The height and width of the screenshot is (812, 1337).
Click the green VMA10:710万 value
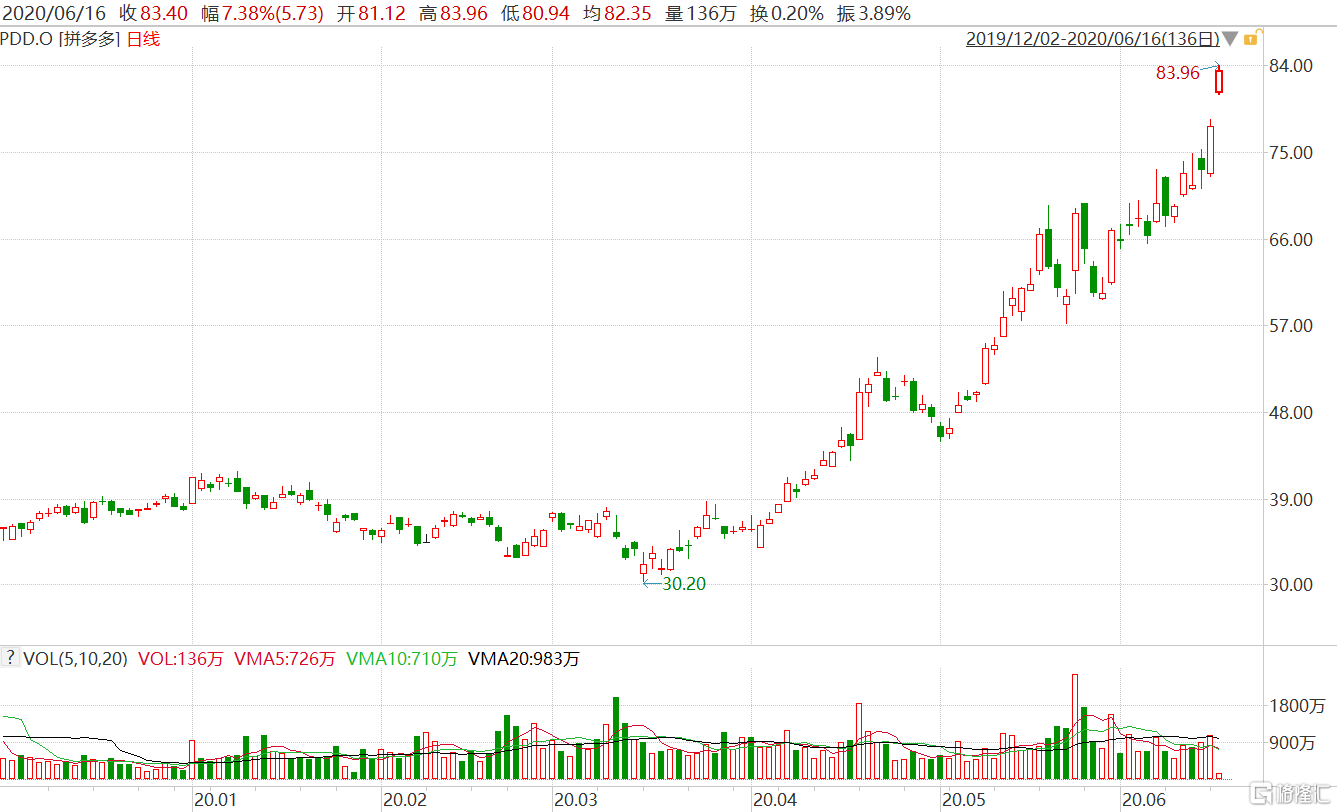[401, 658]
